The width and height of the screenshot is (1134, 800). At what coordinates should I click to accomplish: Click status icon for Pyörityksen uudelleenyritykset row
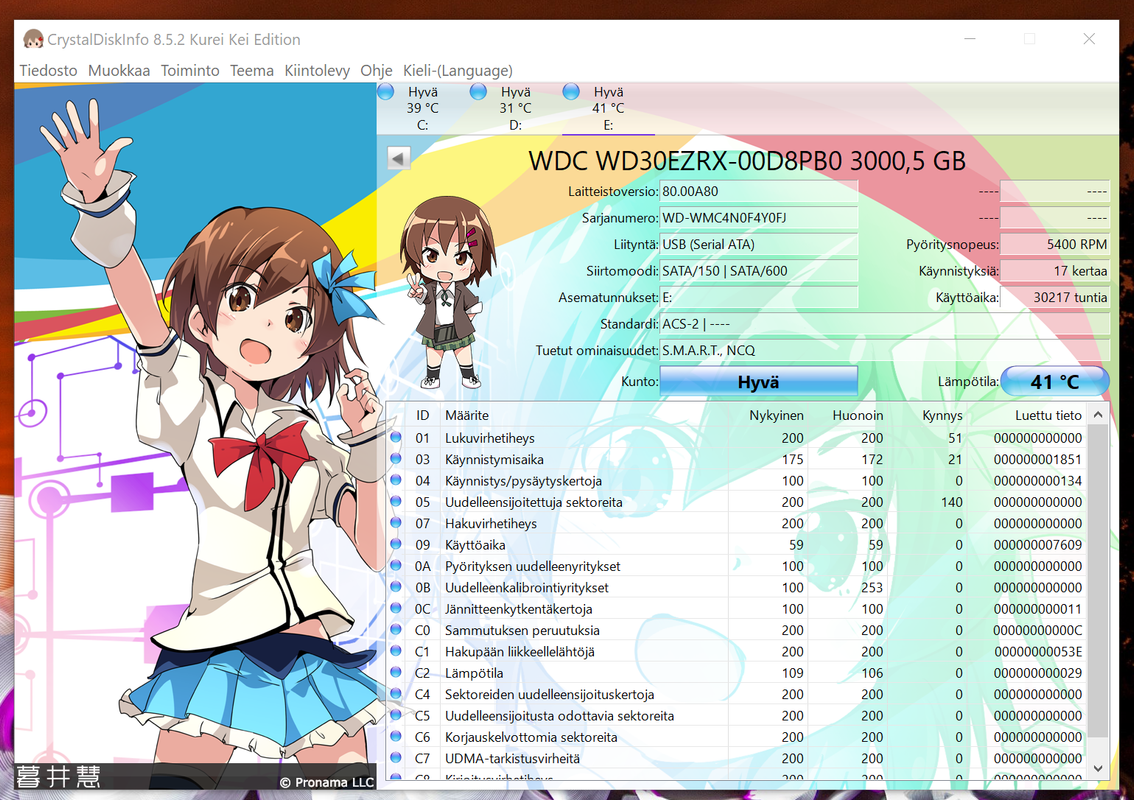pos(396,565)
